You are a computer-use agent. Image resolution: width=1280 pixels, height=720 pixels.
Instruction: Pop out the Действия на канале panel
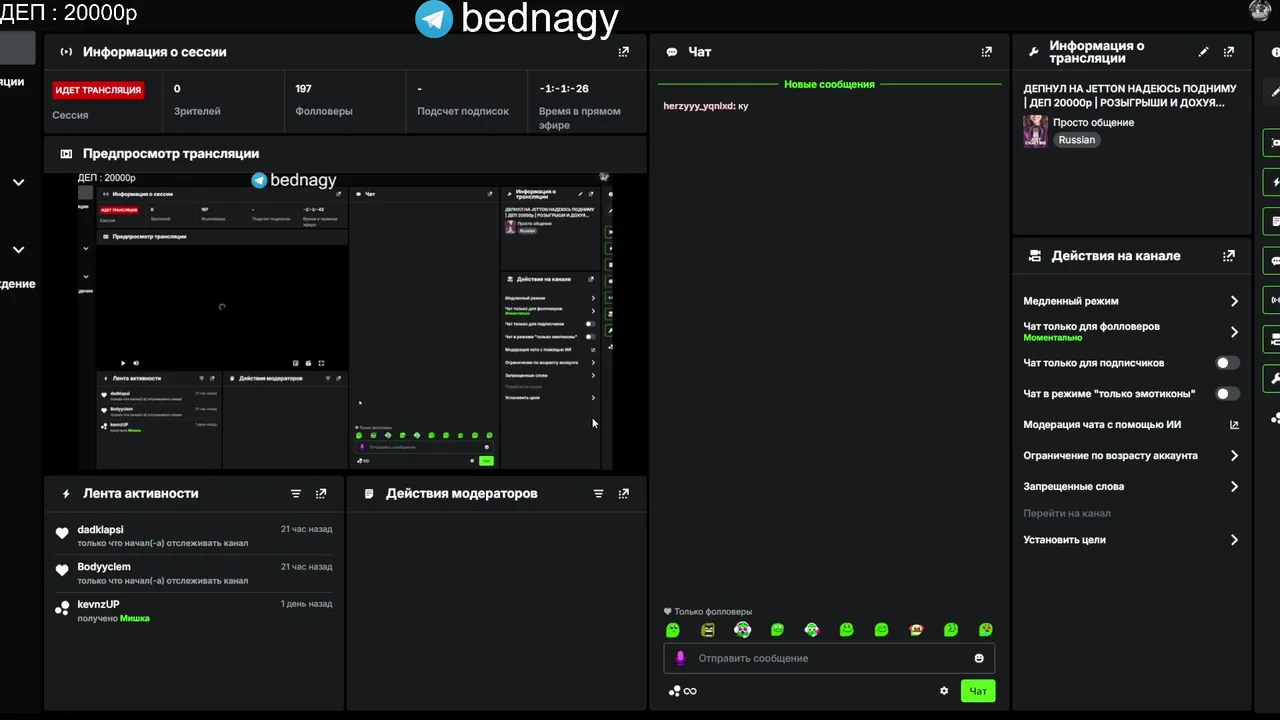pos(1229,256)
